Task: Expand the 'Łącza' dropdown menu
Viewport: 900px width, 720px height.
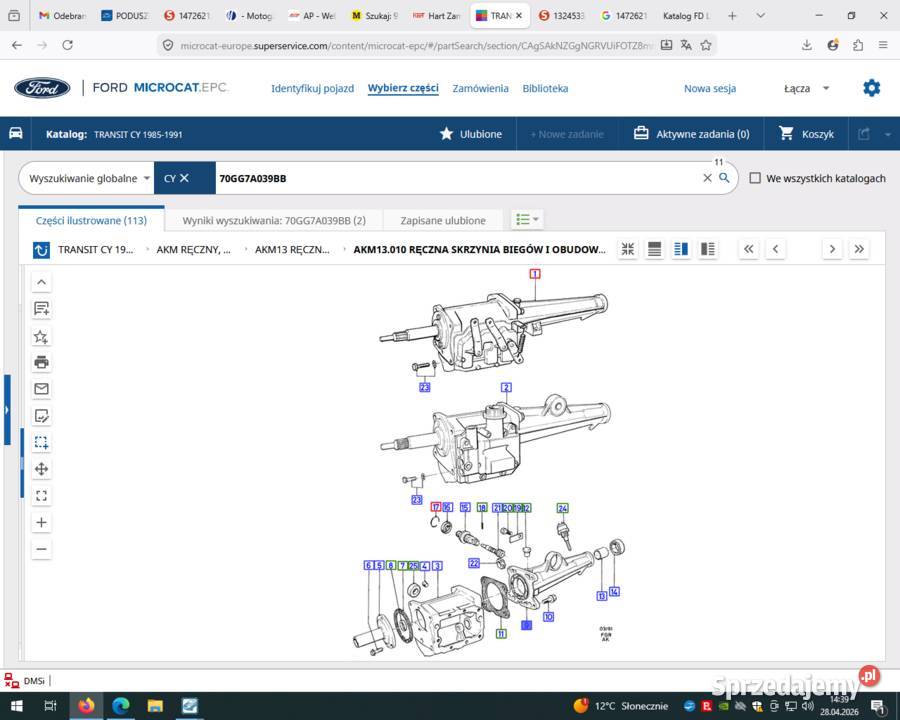Action: click(x=806, y=88)
